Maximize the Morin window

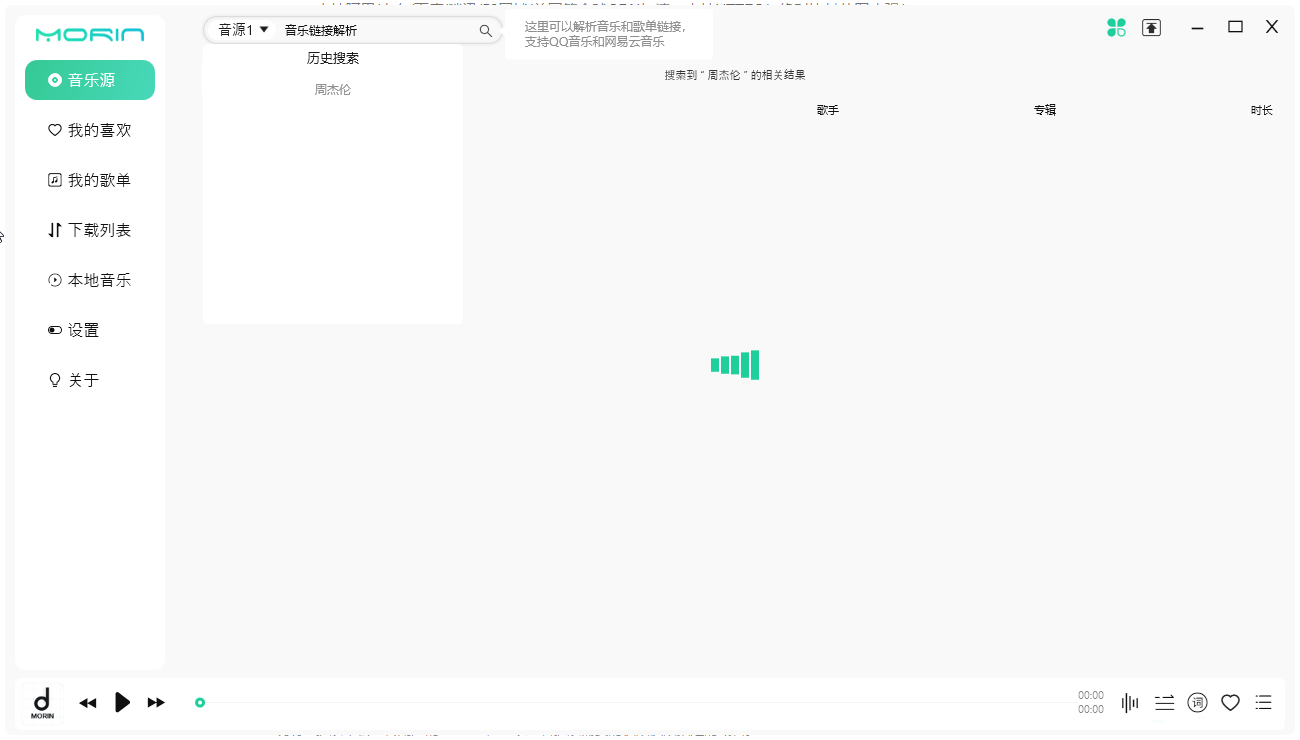point(1235,27)
